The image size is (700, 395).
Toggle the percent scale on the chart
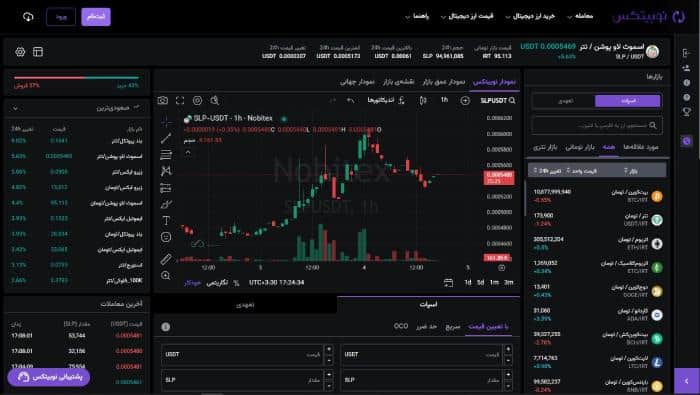click(x=236, y=283)
